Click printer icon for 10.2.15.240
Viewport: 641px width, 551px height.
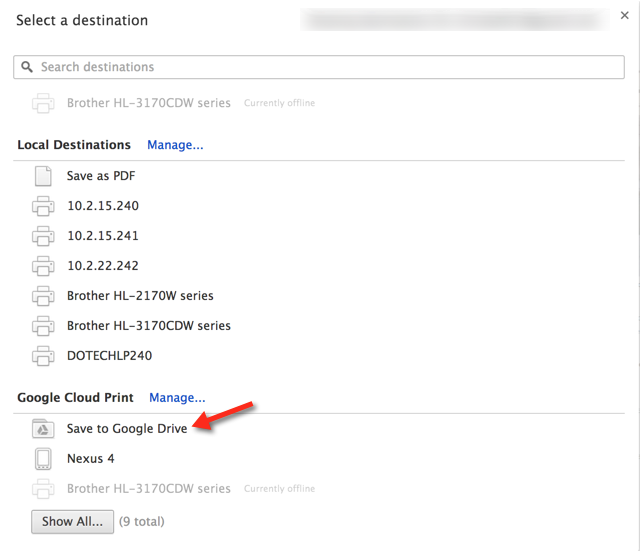tap(43, 206)
